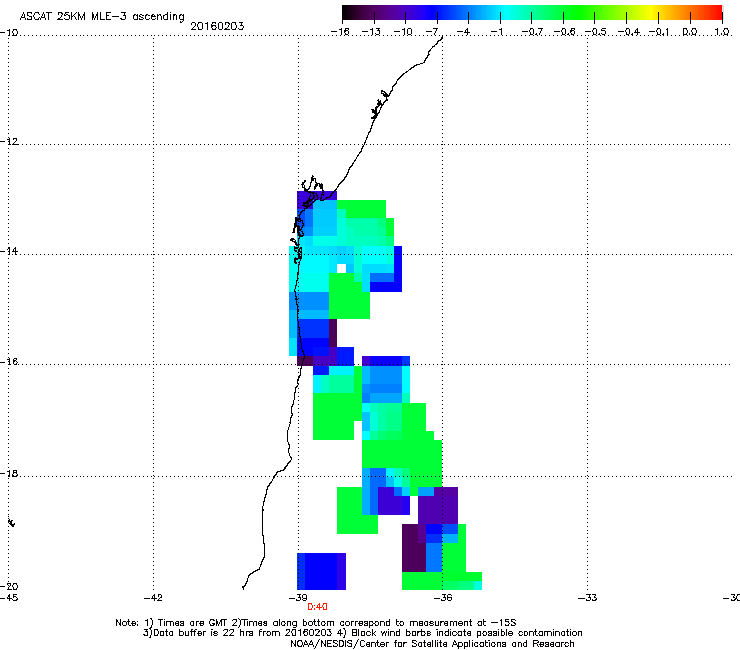Image resolution: width=740 pixels, height=650 pixels.
Task: Click the color scale label '-0.5'
Action: 596,32
